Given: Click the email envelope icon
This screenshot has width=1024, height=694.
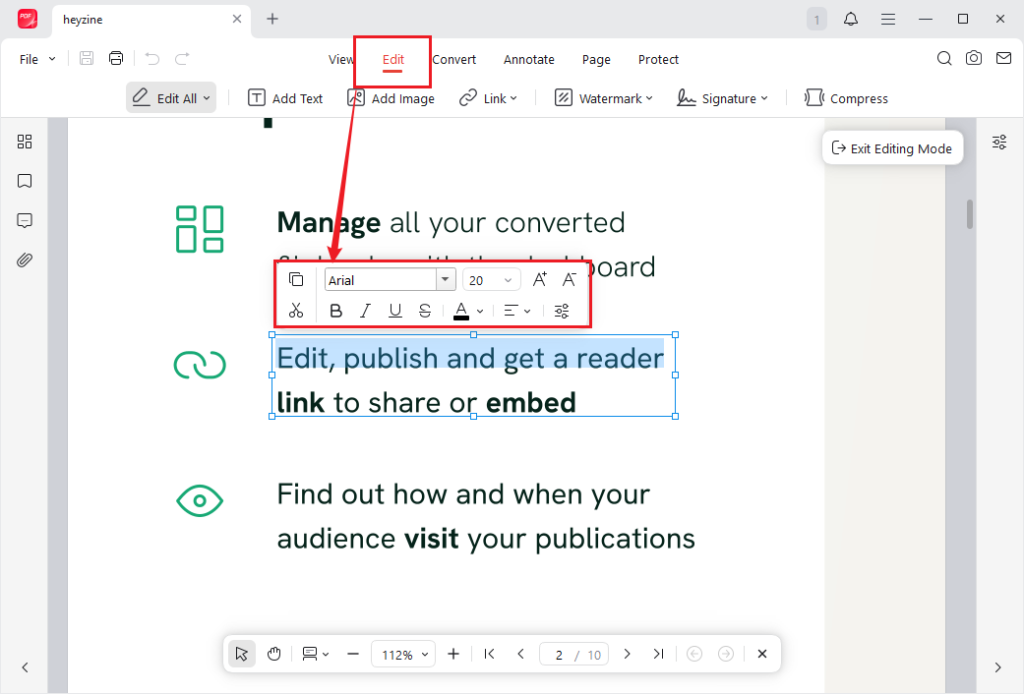Looking at the screenshot, I should [x=1004, y=58].
